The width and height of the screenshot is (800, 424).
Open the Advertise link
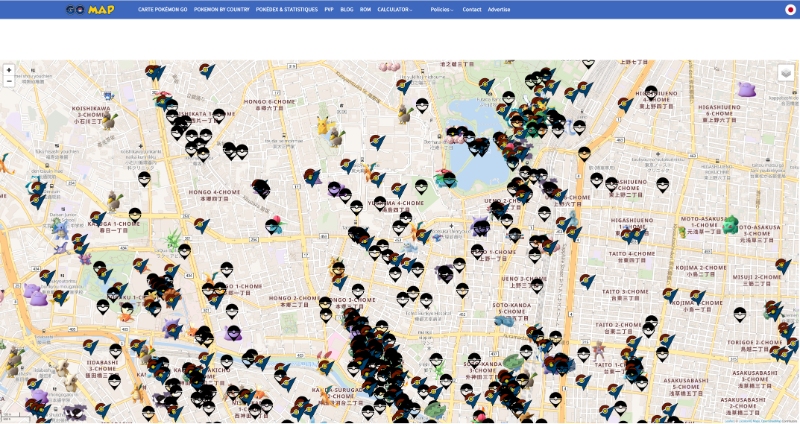click(x=498, y=9)
